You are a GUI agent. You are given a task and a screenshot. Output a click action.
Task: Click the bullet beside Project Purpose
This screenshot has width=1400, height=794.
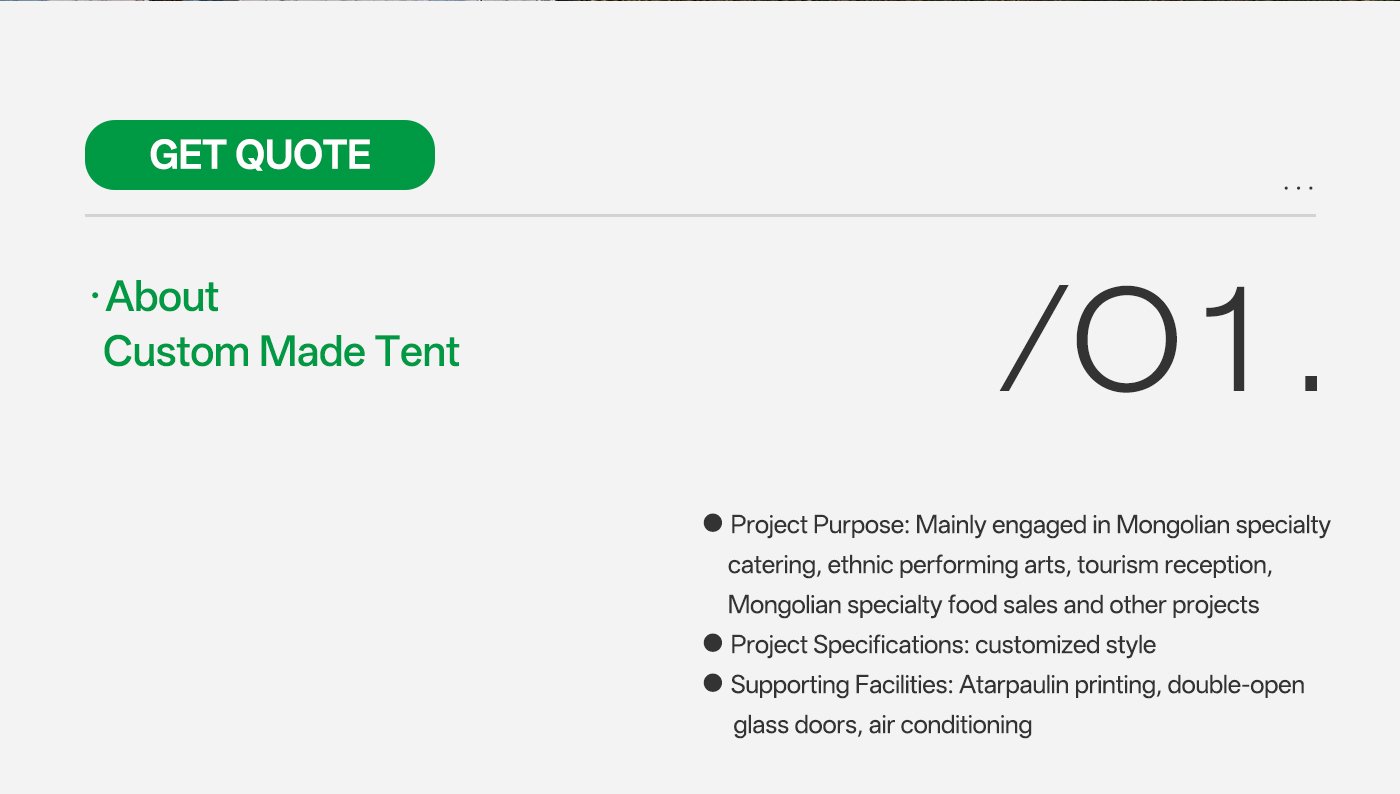(x=713, y=523)
